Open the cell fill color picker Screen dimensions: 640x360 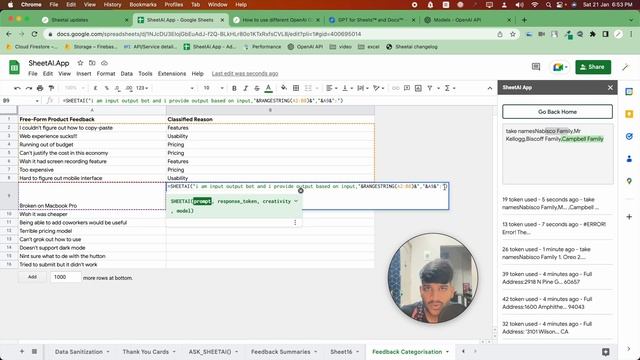[284, 88]
